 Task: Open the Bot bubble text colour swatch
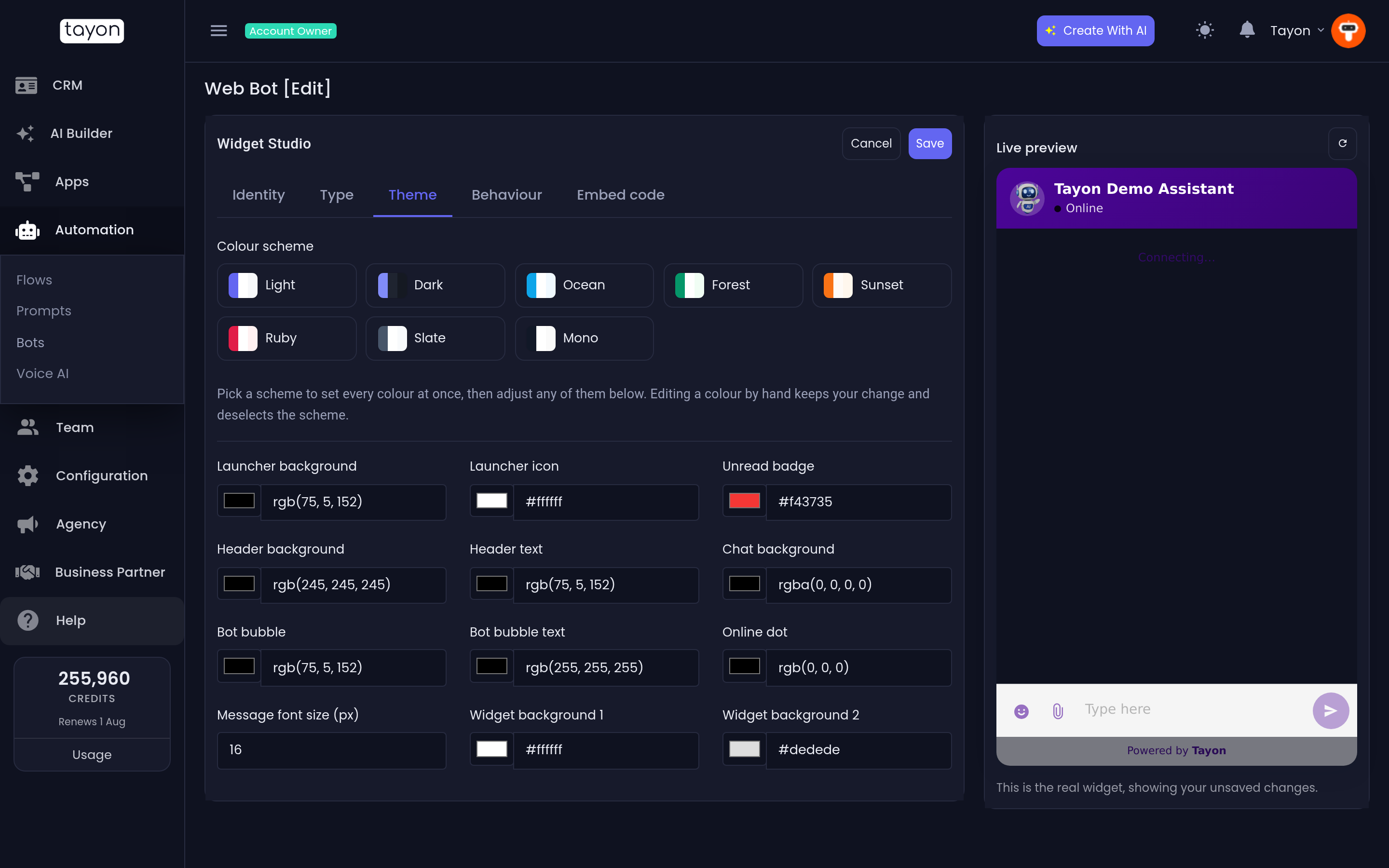tap(491, 666)
